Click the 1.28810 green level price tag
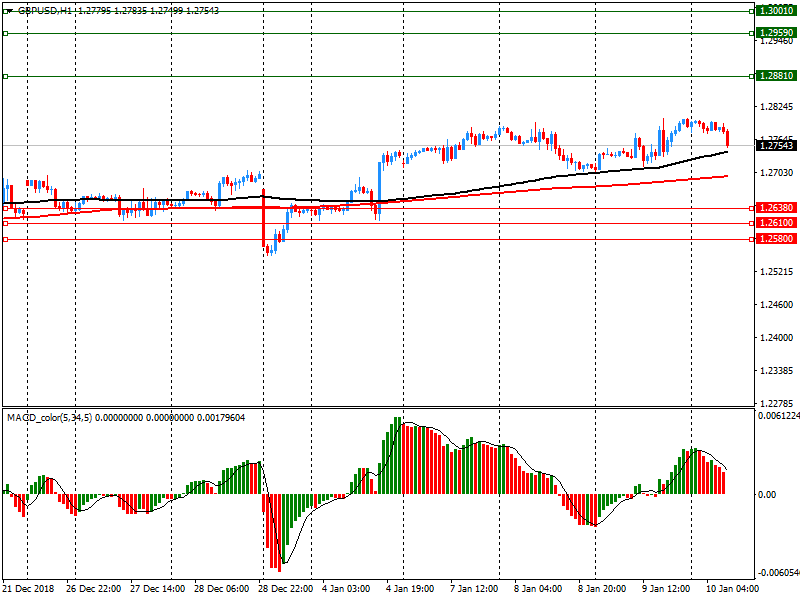This screenshot has height=600, width=800. pyautogui.click(x=776, y=76)
